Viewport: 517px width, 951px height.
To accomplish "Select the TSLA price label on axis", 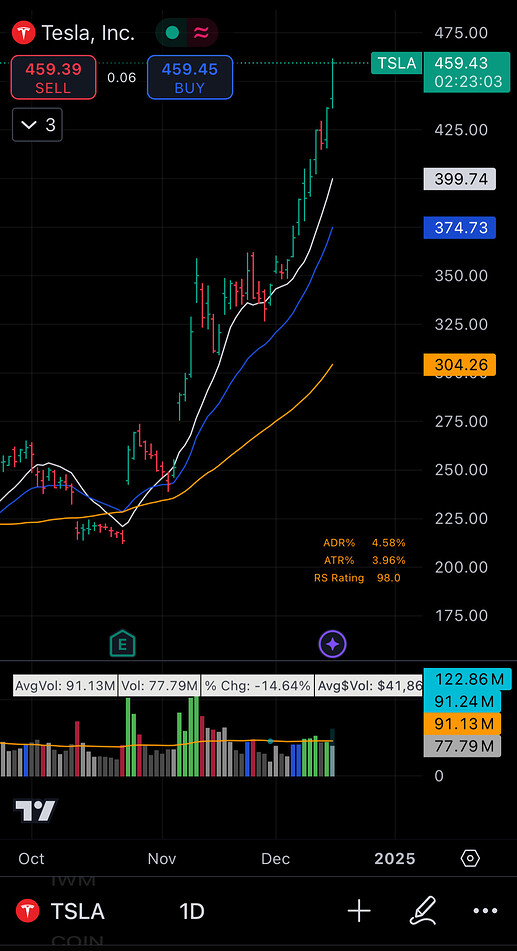I will (397, 63).
